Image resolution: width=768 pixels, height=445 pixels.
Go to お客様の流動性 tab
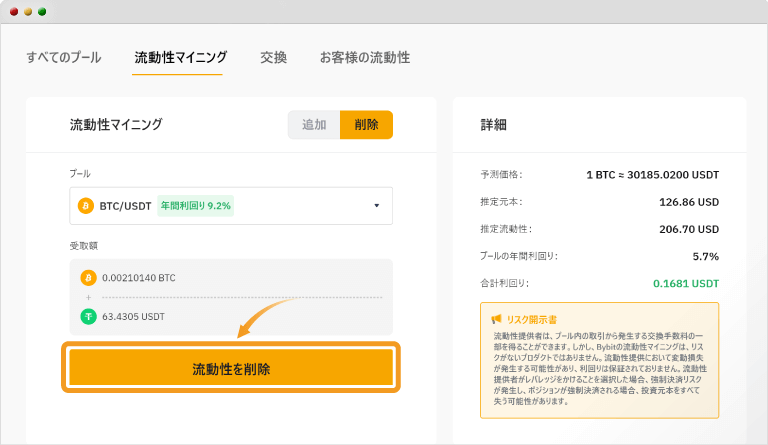365,57
